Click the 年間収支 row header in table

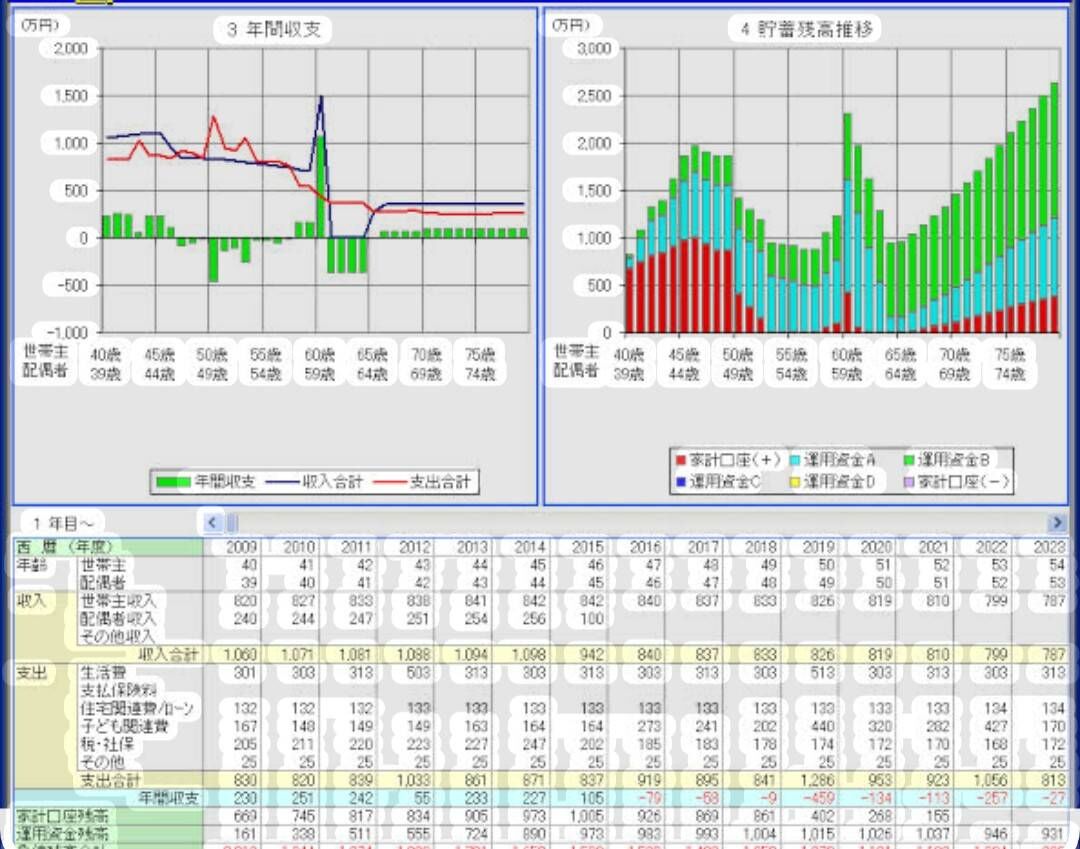[x=169, y=797]
